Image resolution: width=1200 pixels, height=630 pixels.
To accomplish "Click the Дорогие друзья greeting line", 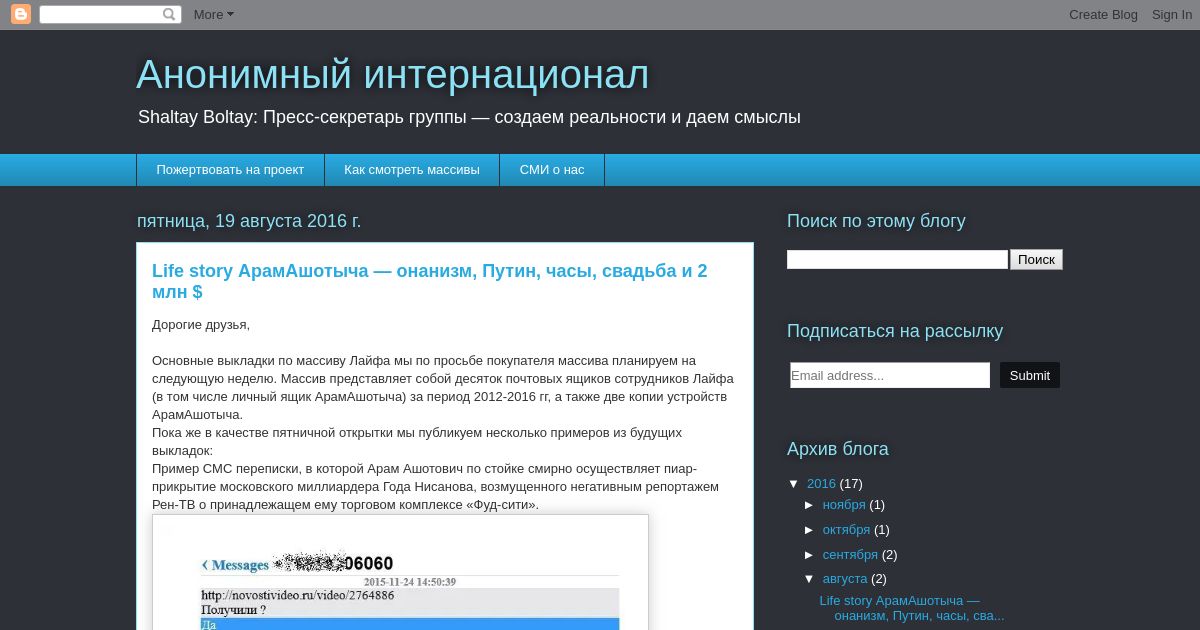I will [x=201, y=325].
